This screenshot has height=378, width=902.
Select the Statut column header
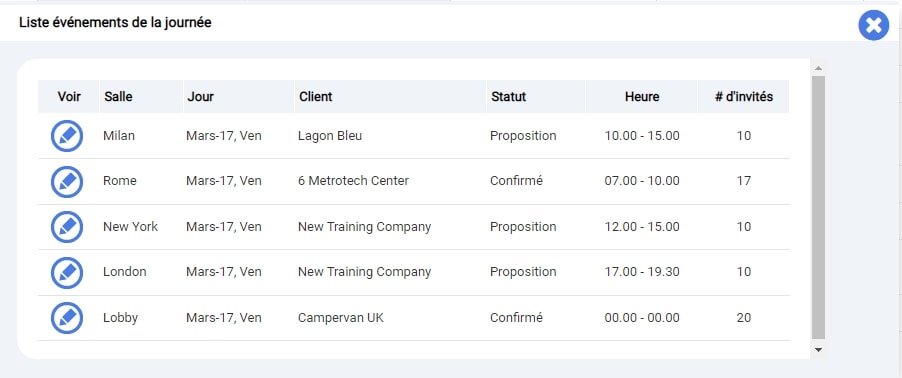pos(509,97)
